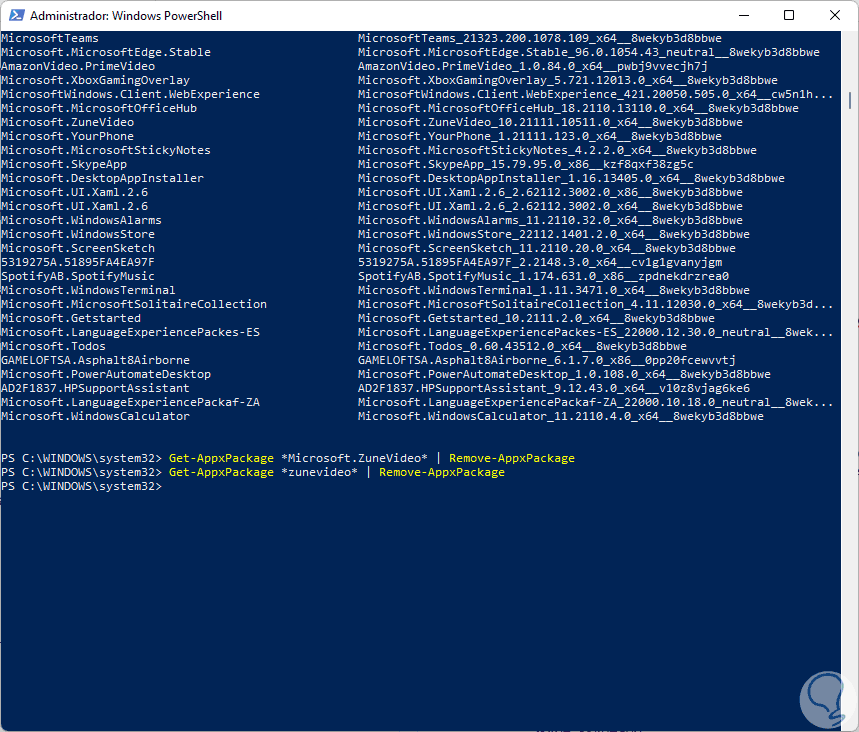Select XboxGamingOverlay_5.721.12013.0 full name
Image resolution: width=859 pixels, height=732 pixels.
(x=568, y=80)
